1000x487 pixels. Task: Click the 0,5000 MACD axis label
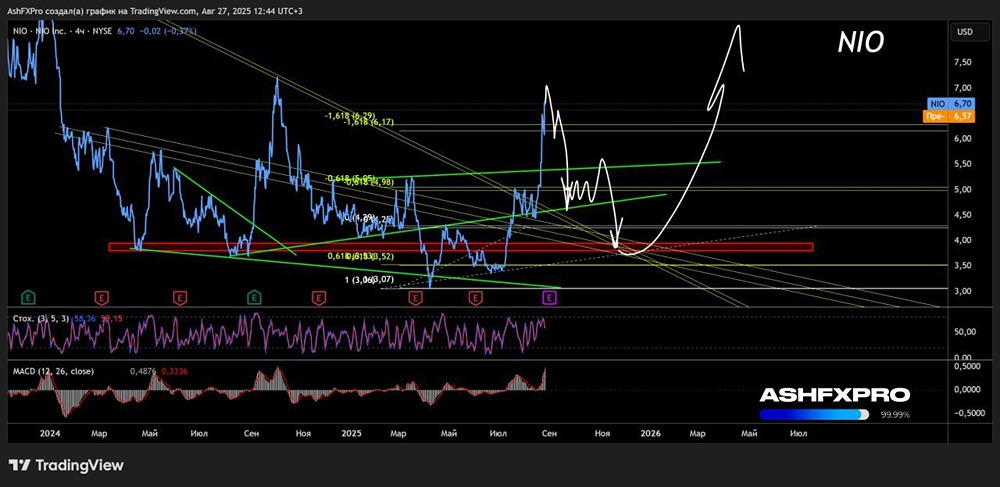968,366
